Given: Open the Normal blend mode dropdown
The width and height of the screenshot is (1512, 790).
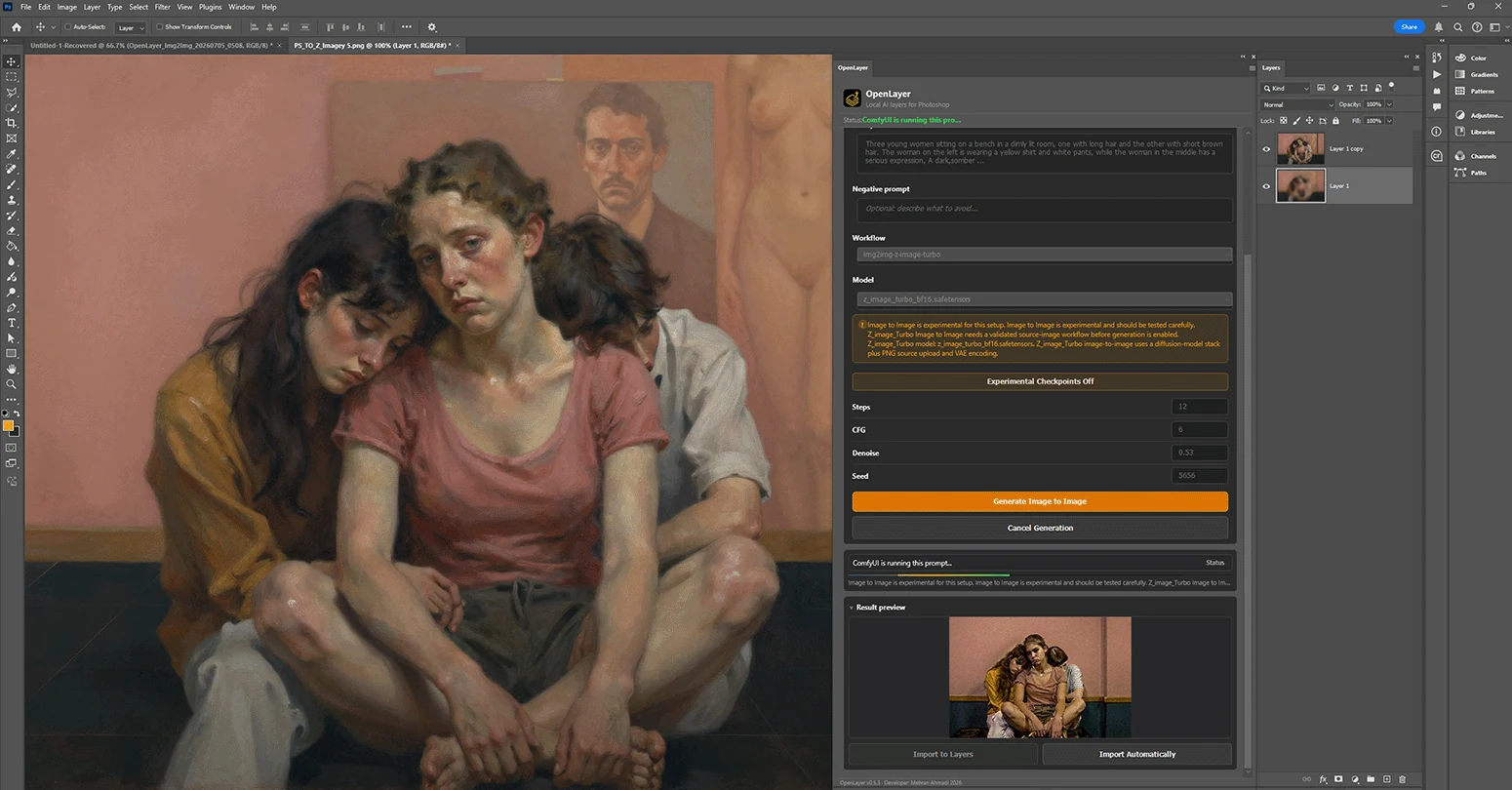Looking at the screenshot, I should (1297, 104).
